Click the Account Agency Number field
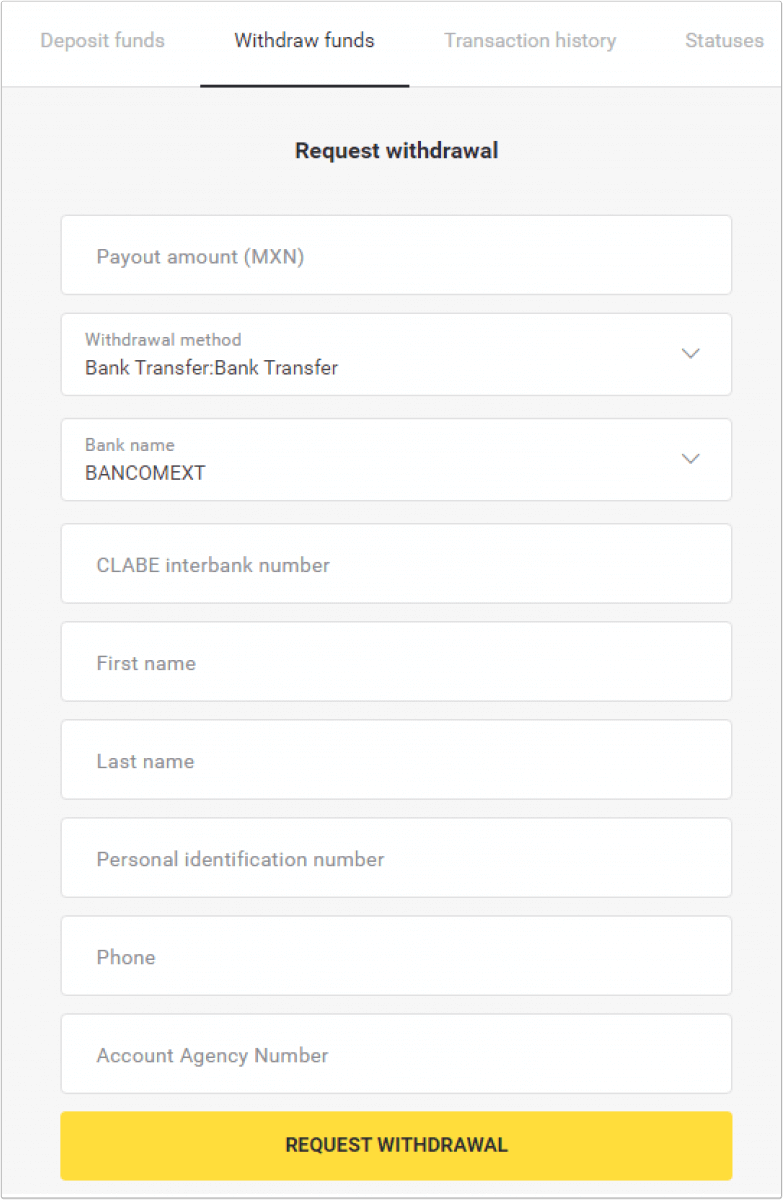Screen dimensions: 783x1200 pyautogui.click(x=396, y=1053)
